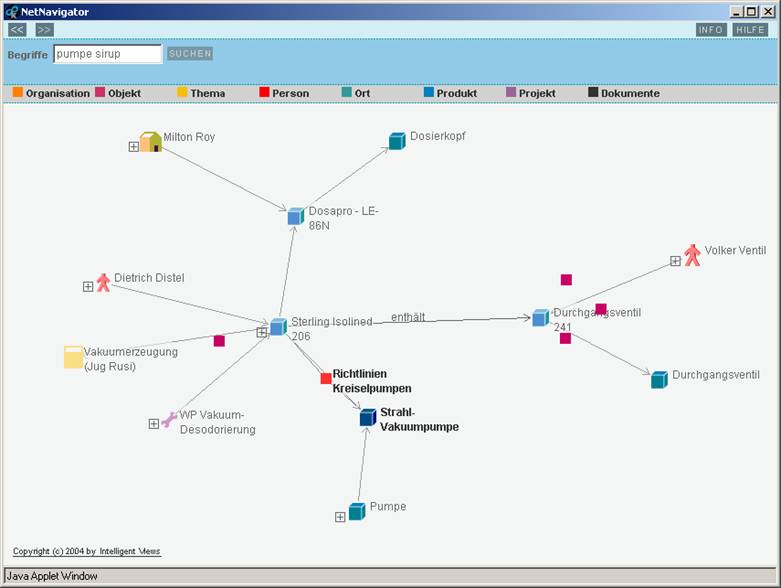Click magenta square overlapping Durchgangsventil label
Viewport: 781px width, 588px height.
click(601, 309)
